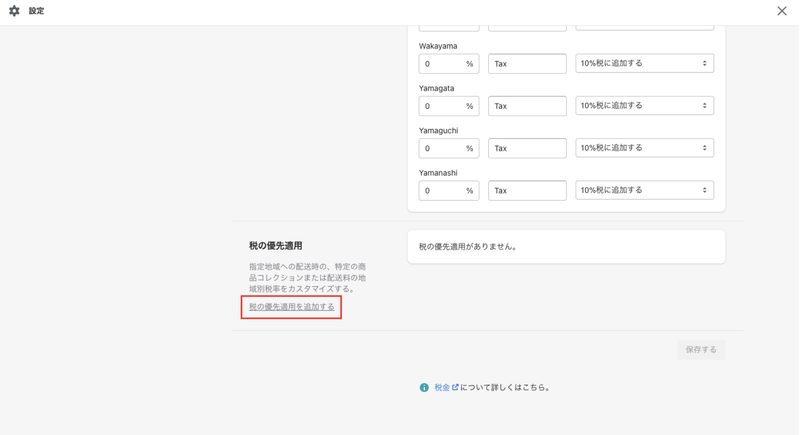The height and width of the screenshot is (435, 800).
Task: Click 税の優先適用がありません message
Action: click(468, 247)
